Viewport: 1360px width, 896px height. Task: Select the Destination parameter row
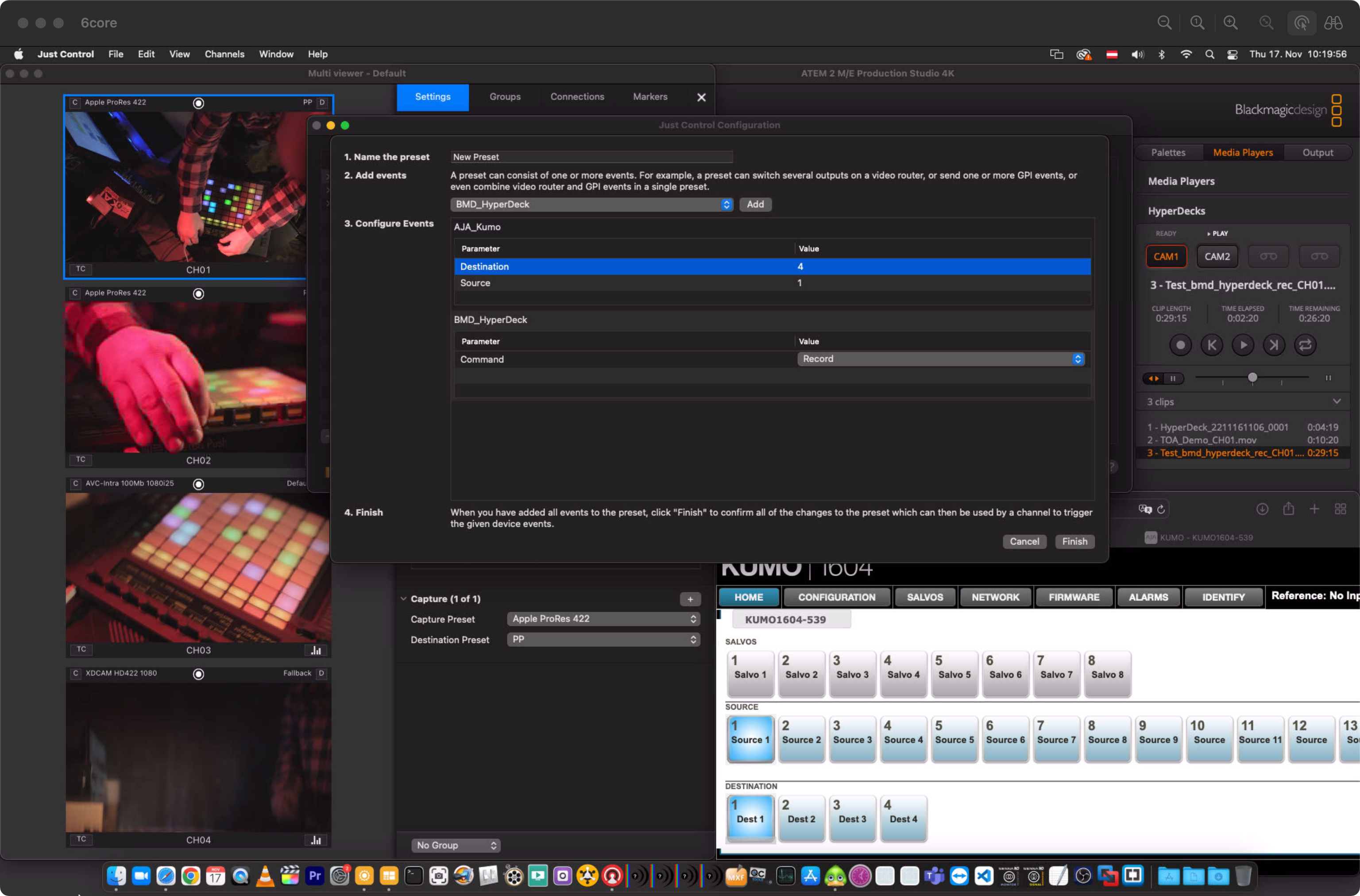[x=772, y=267]
